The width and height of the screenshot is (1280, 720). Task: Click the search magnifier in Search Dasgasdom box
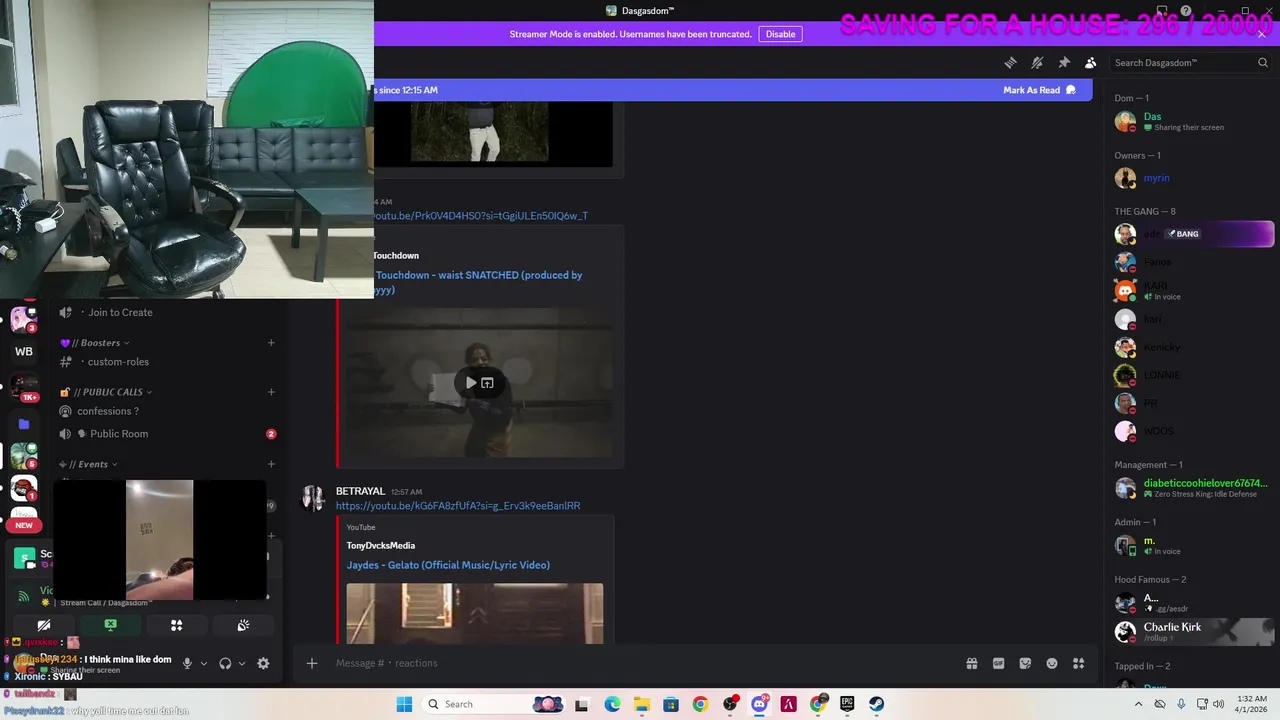pyautogui.click(x=1263, y=62)
